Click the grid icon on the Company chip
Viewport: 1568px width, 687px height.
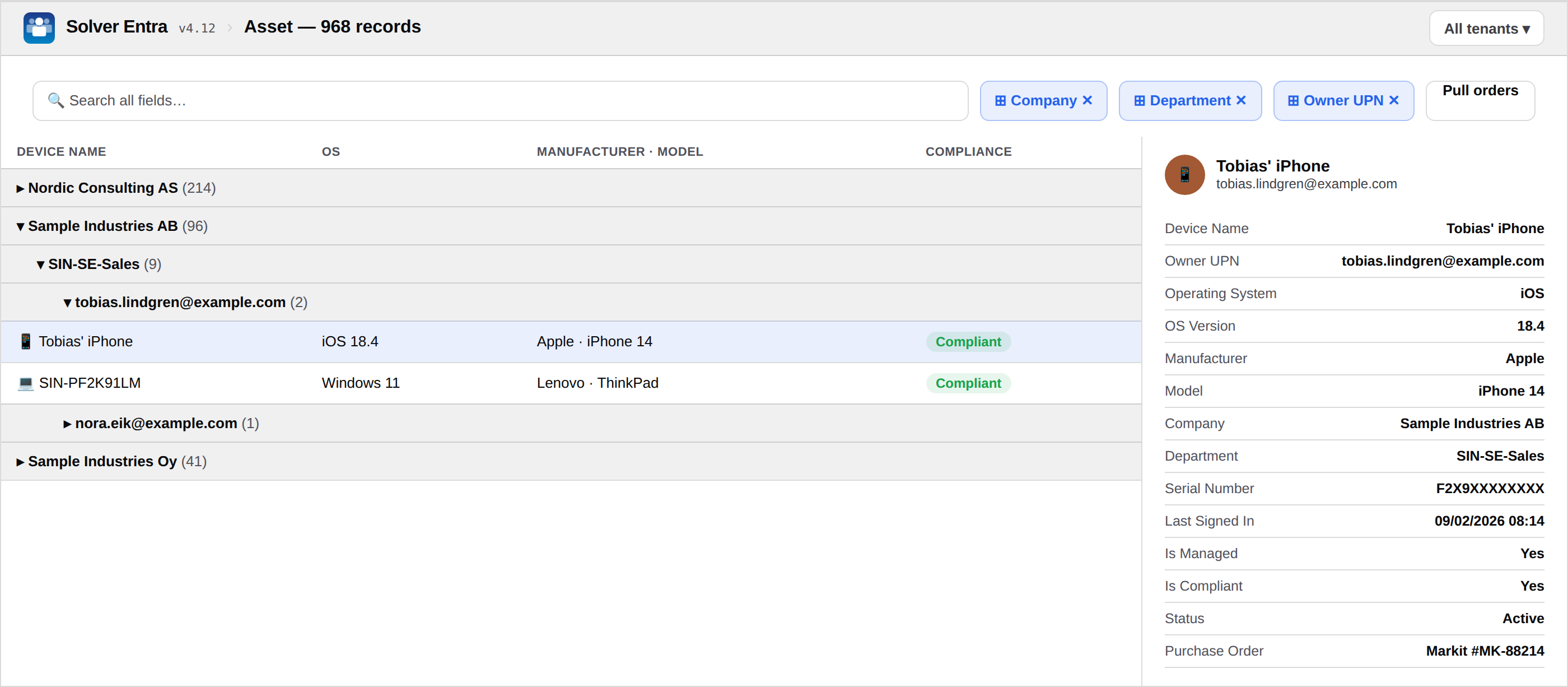tap(1000, 100)
